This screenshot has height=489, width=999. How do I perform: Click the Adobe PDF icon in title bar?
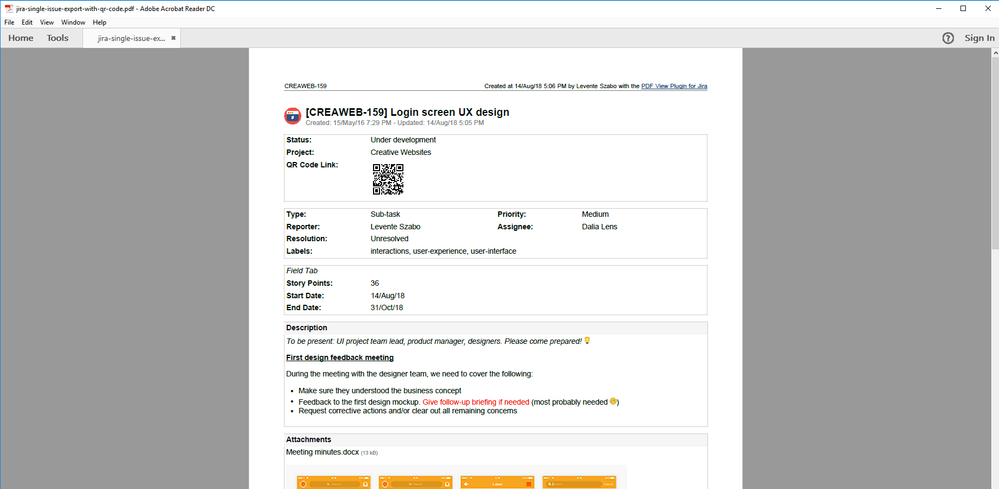coord(9,8)
